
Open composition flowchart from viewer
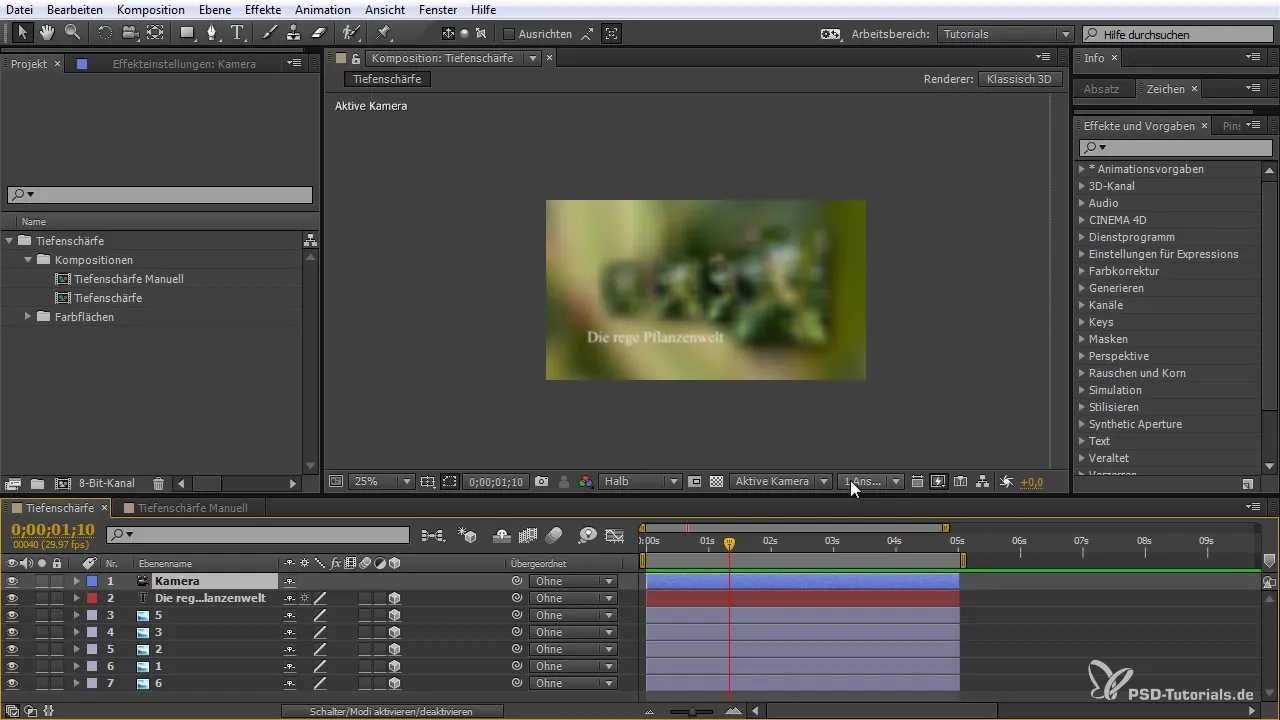pos(982,481)
